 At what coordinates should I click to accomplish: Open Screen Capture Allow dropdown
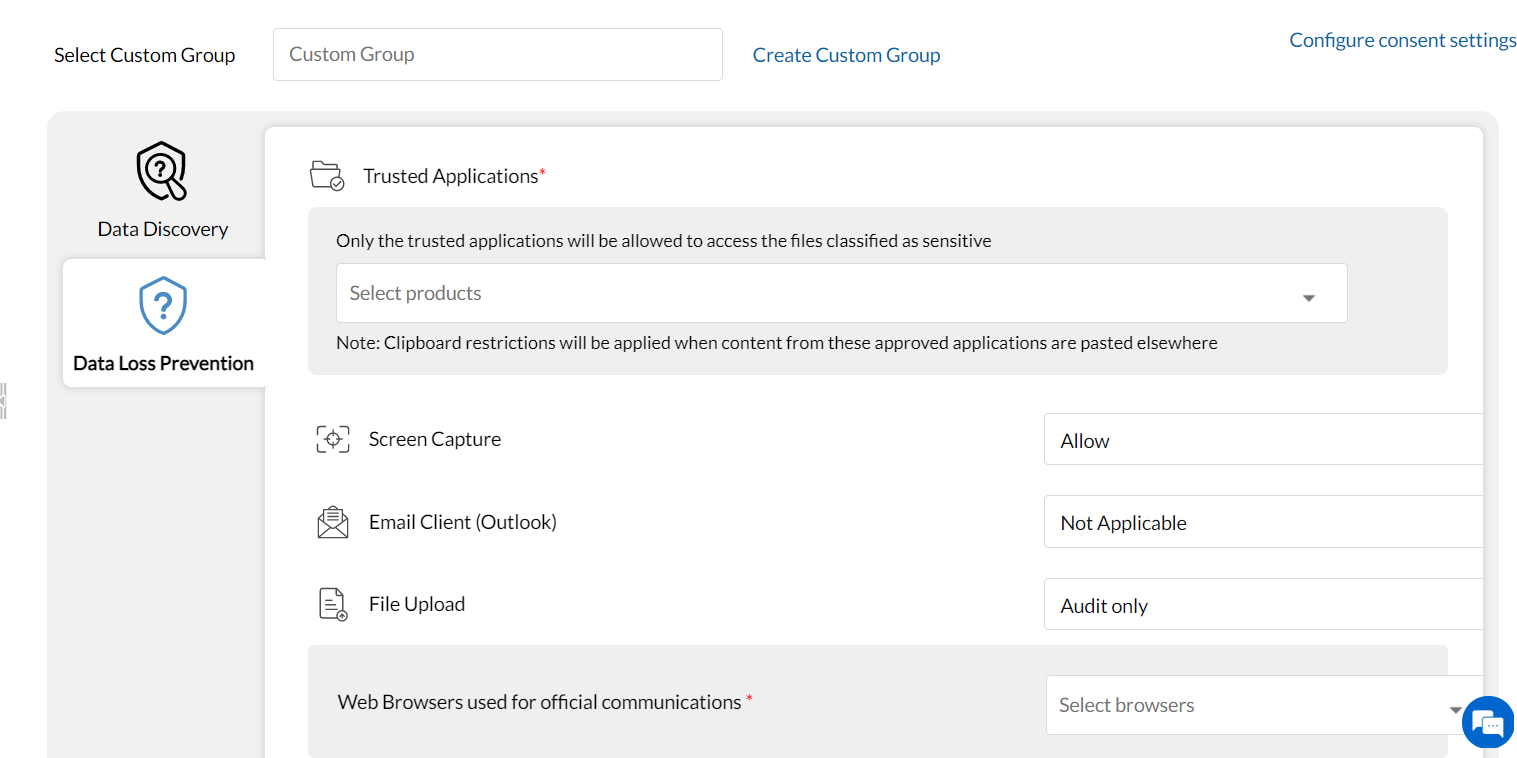pyautogui.click(x=1262, y=440)
